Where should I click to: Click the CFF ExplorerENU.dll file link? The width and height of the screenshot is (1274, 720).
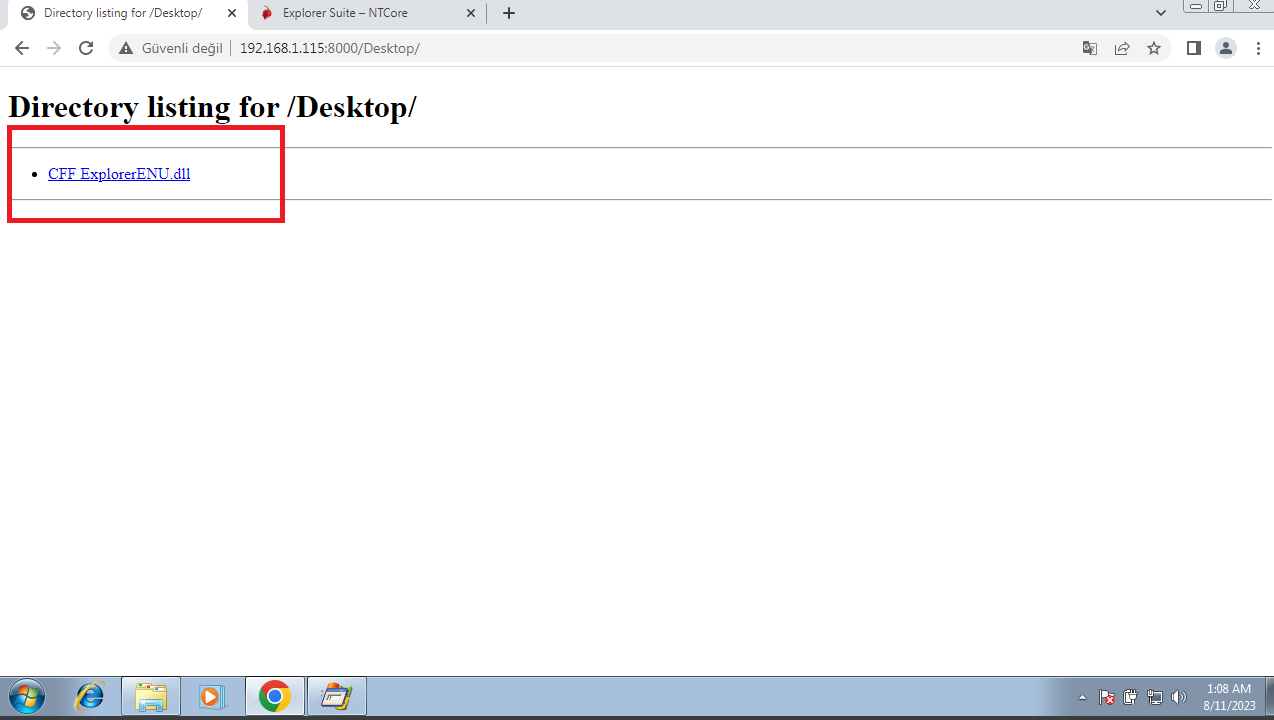(x=119, y=174)
